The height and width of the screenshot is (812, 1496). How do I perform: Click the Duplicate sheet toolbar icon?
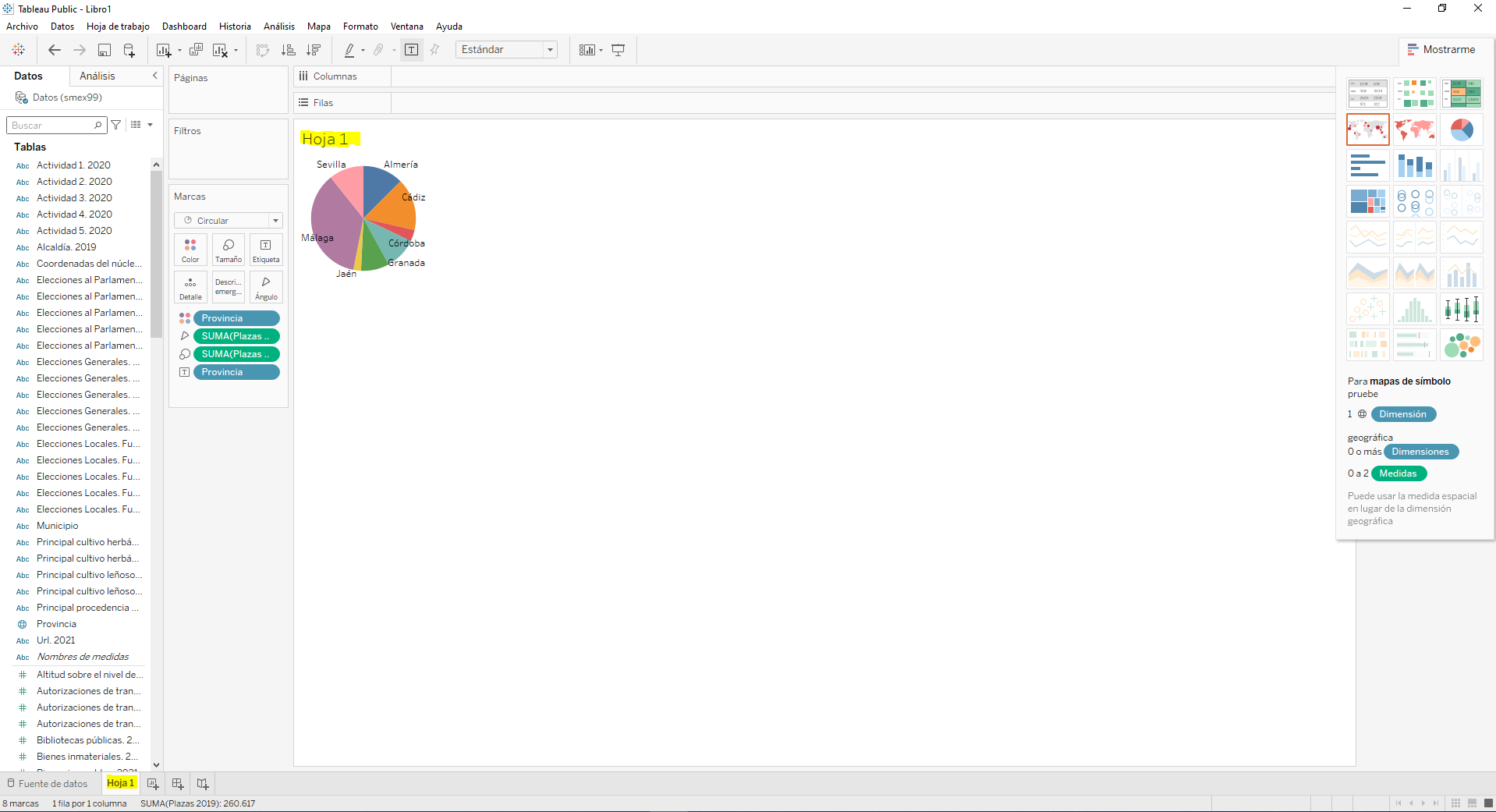[196, 50]
